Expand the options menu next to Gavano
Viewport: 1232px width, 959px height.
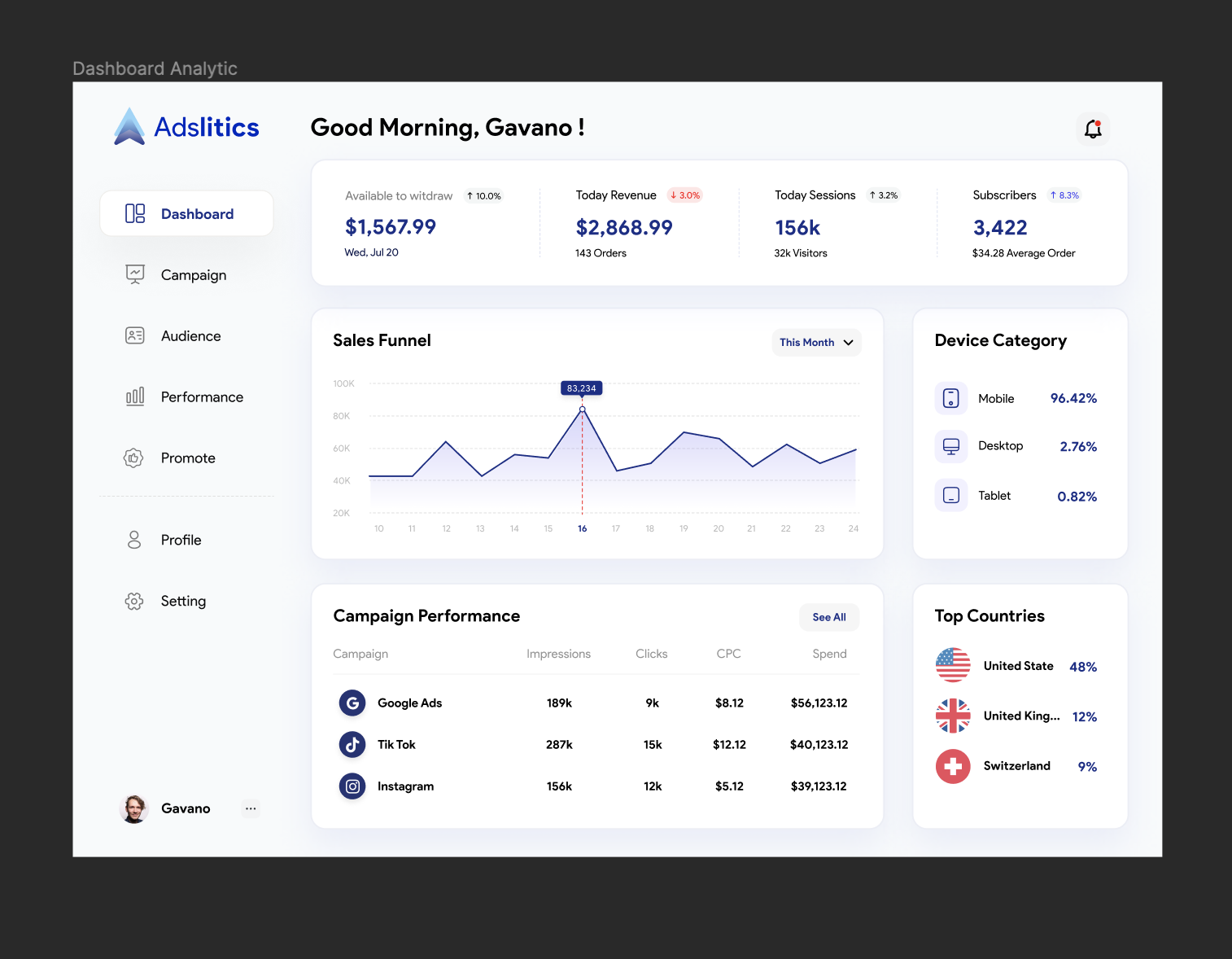[x=251, y=808]
